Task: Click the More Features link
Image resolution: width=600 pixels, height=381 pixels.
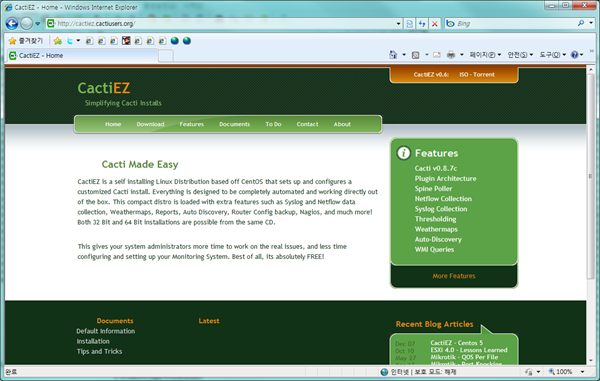Action: 454,276
